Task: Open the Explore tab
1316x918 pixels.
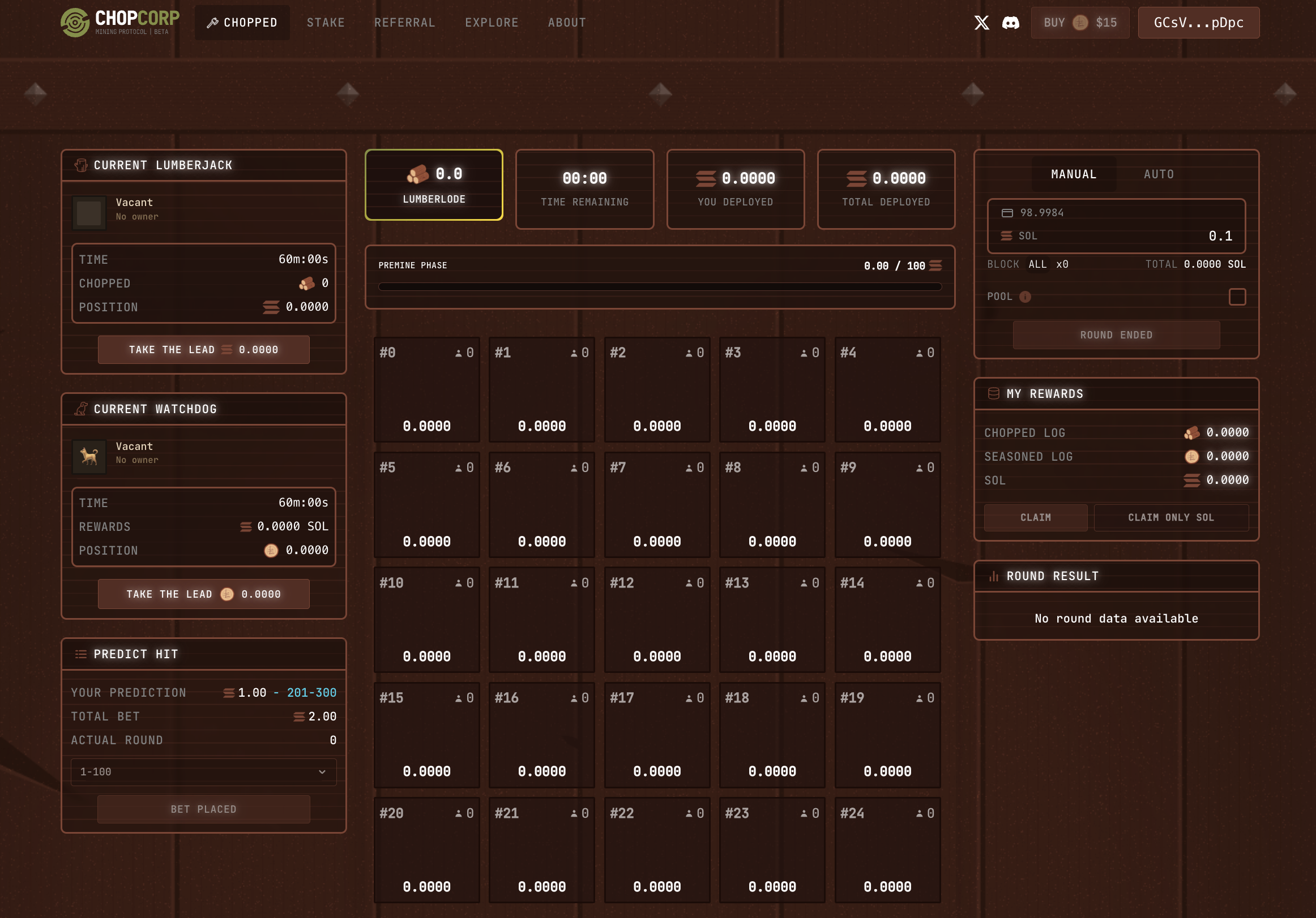Action: click(x=491, y=23)
